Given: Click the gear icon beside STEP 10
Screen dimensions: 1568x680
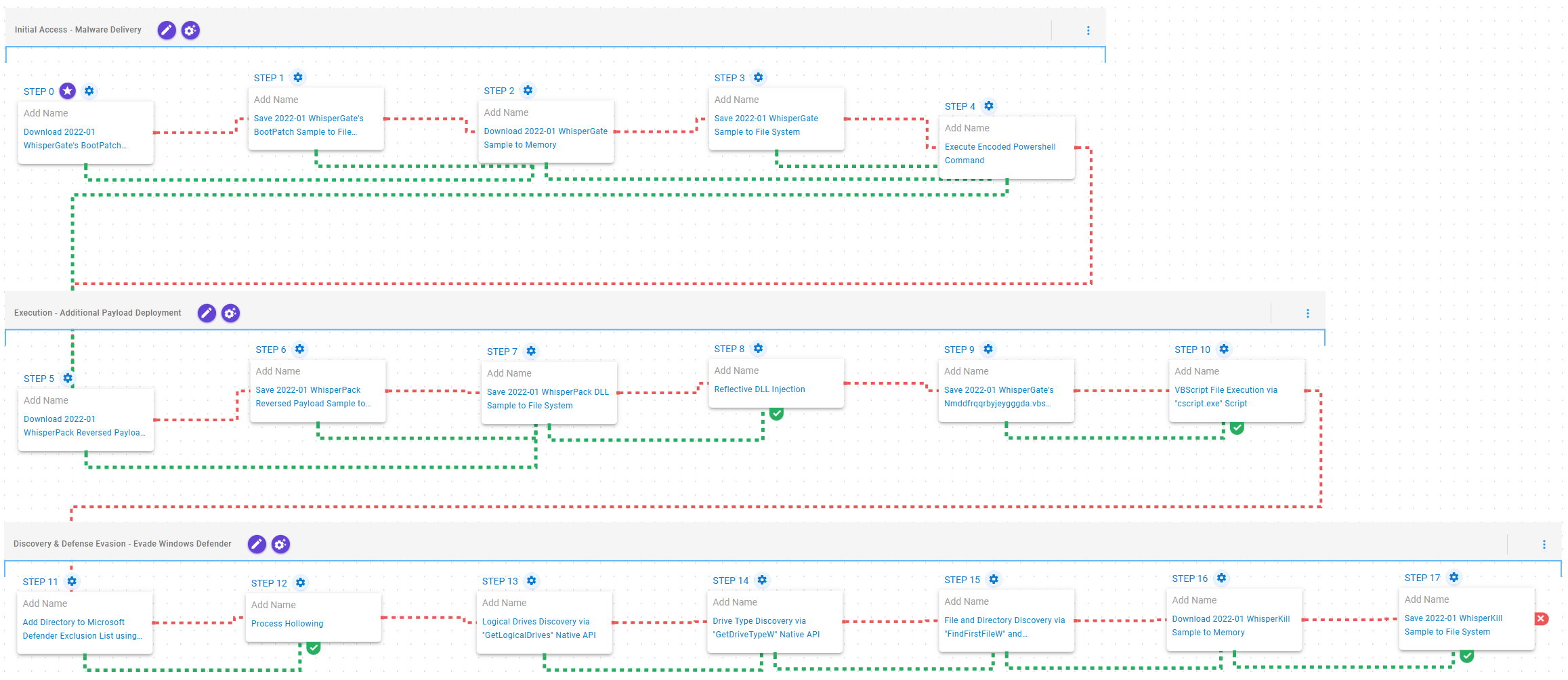Looking at the screenshot, I should [x=1224, y=349].
